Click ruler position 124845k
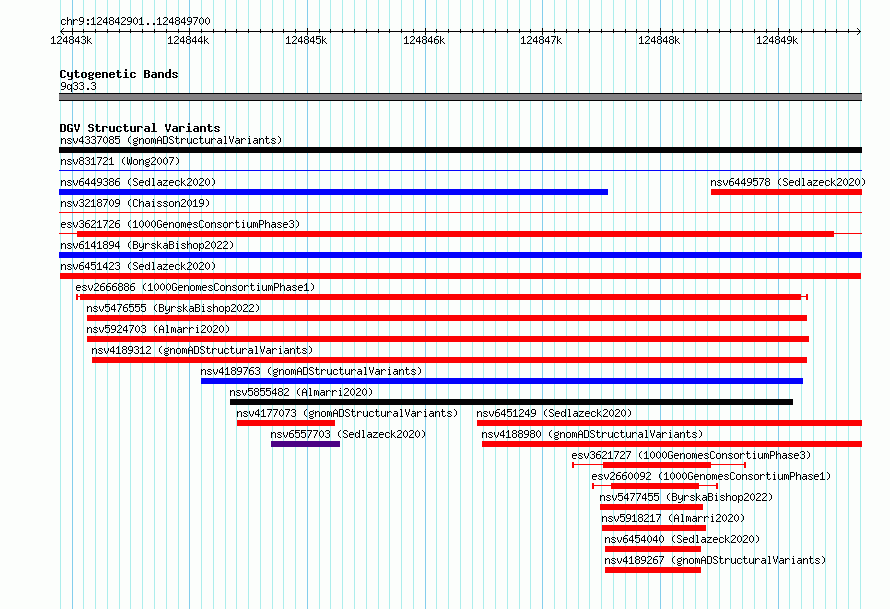 [306, 40]
